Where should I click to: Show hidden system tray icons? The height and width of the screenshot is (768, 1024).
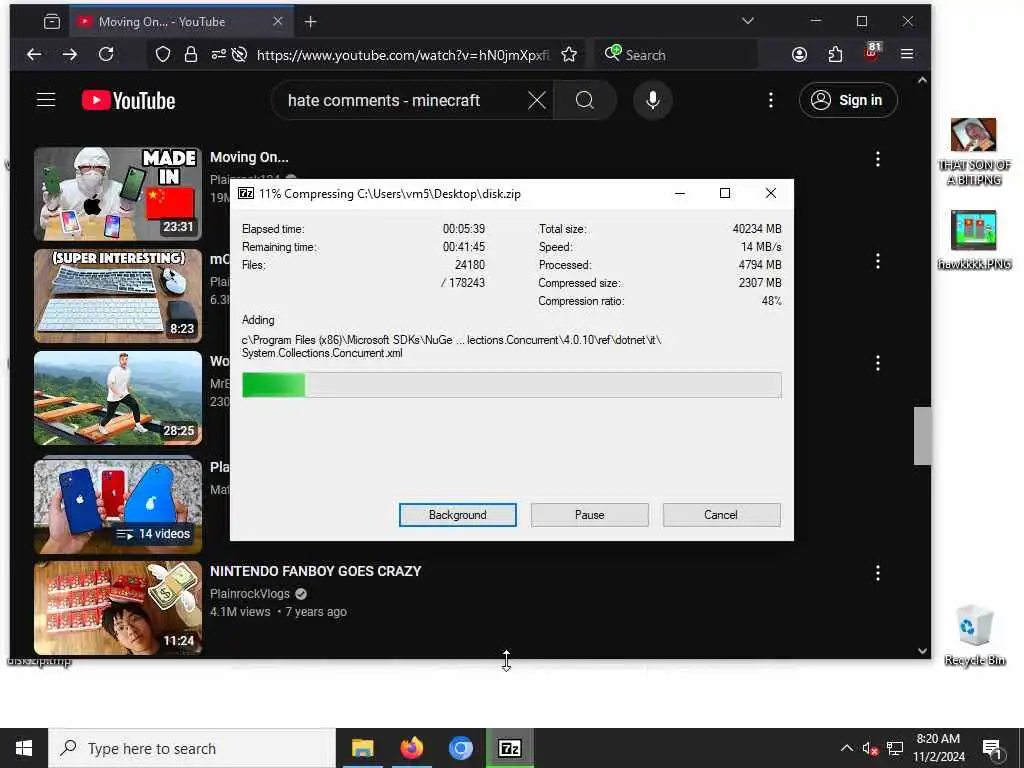846,748
